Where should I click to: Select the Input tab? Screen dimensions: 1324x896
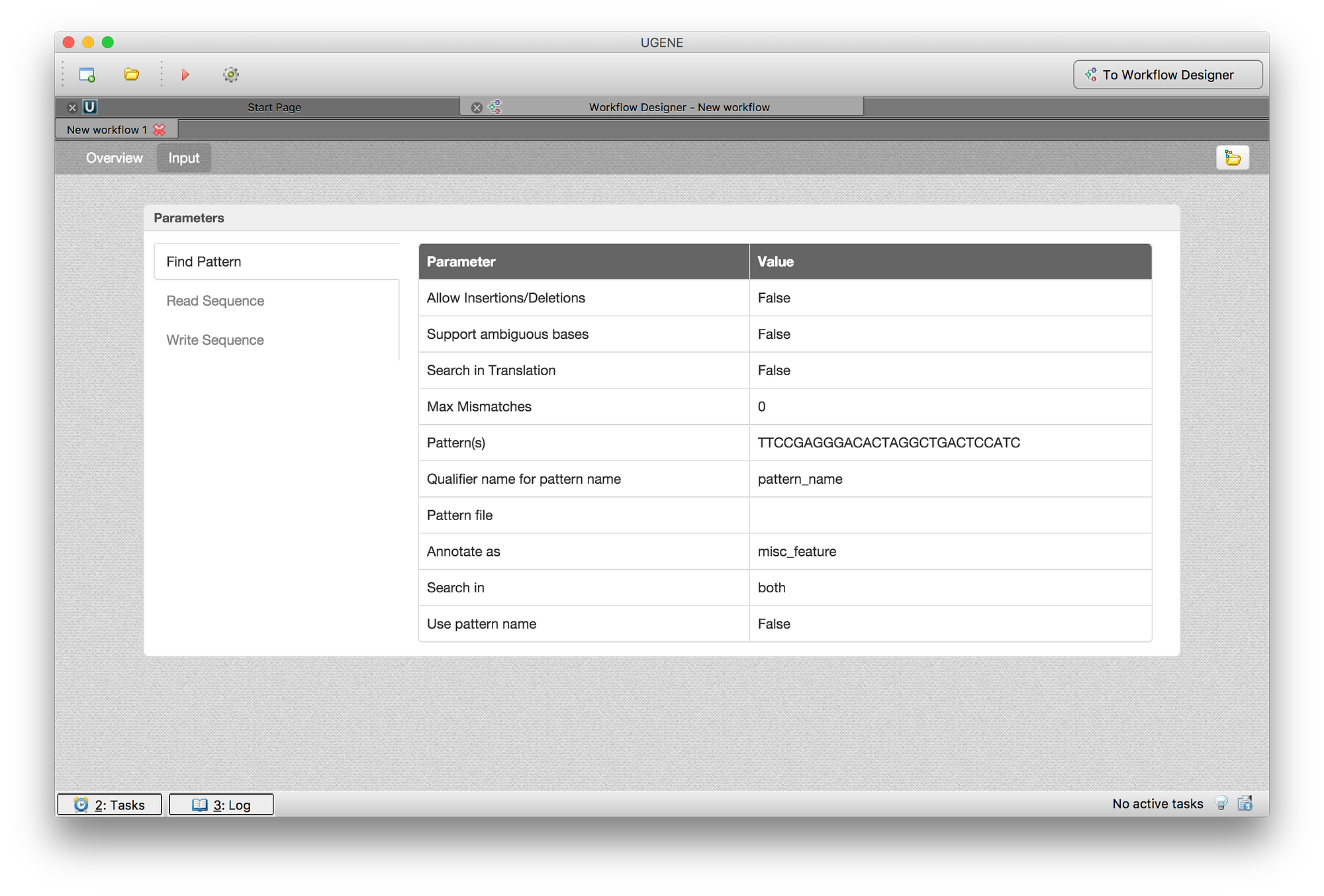point(183,158)
